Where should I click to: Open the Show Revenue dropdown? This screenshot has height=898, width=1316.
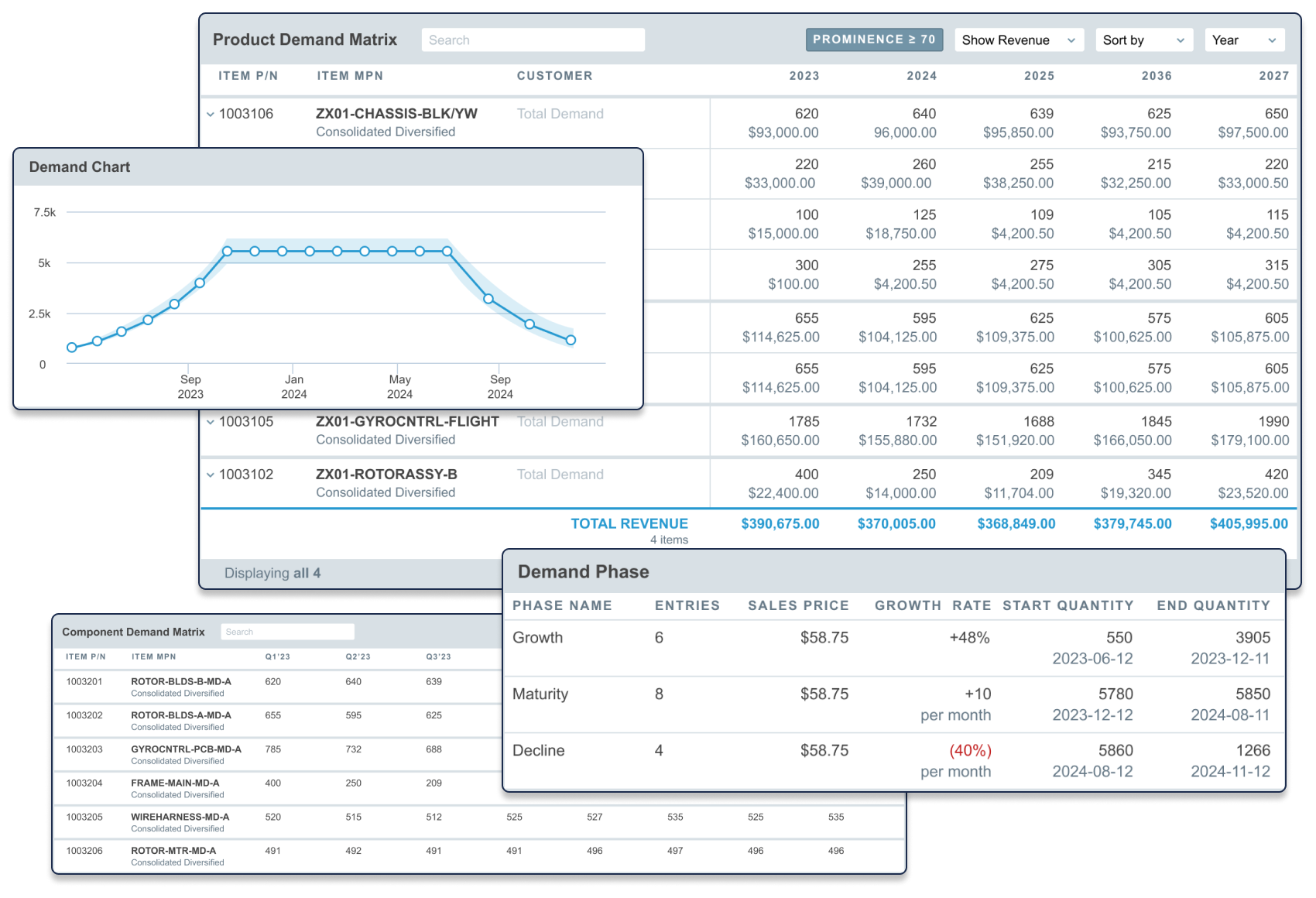[x=1018, y=40]
